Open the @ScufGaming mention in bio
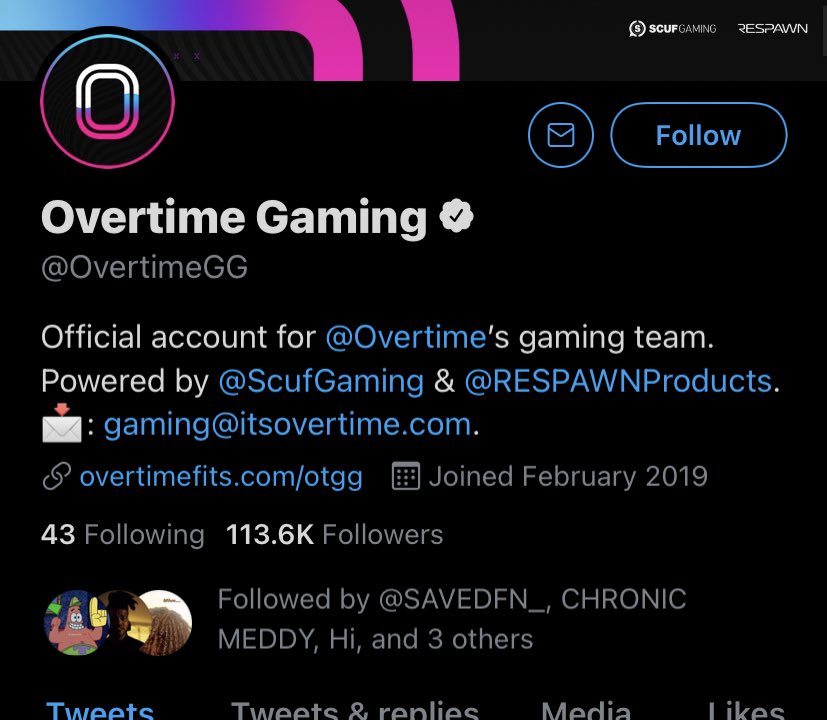Image resolution: width=827 pixels, height=720 pixels. point(321,381)
